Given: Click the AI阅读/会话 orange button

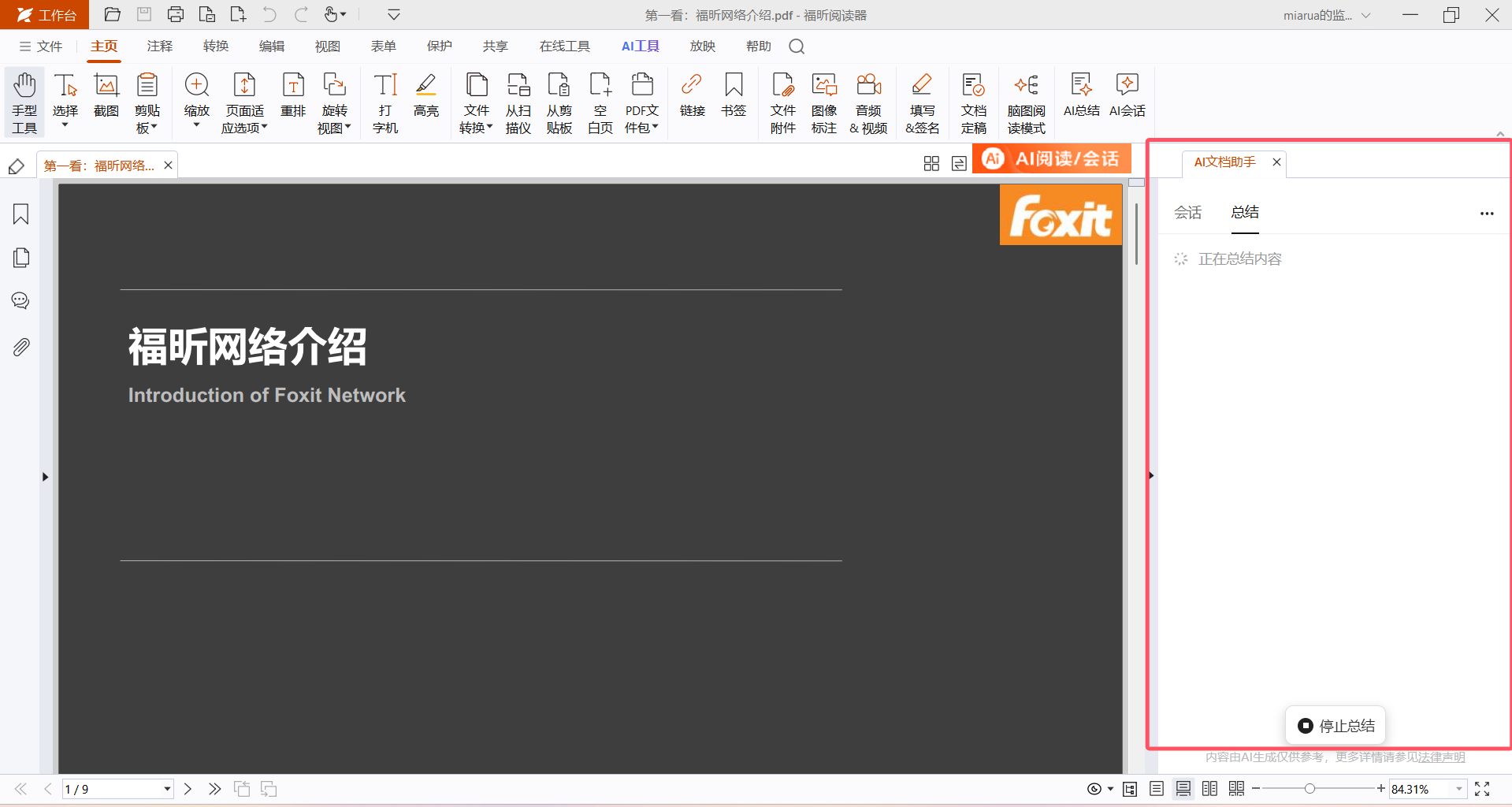Looking at the screenshot, I should click(x=1052, y=158).
